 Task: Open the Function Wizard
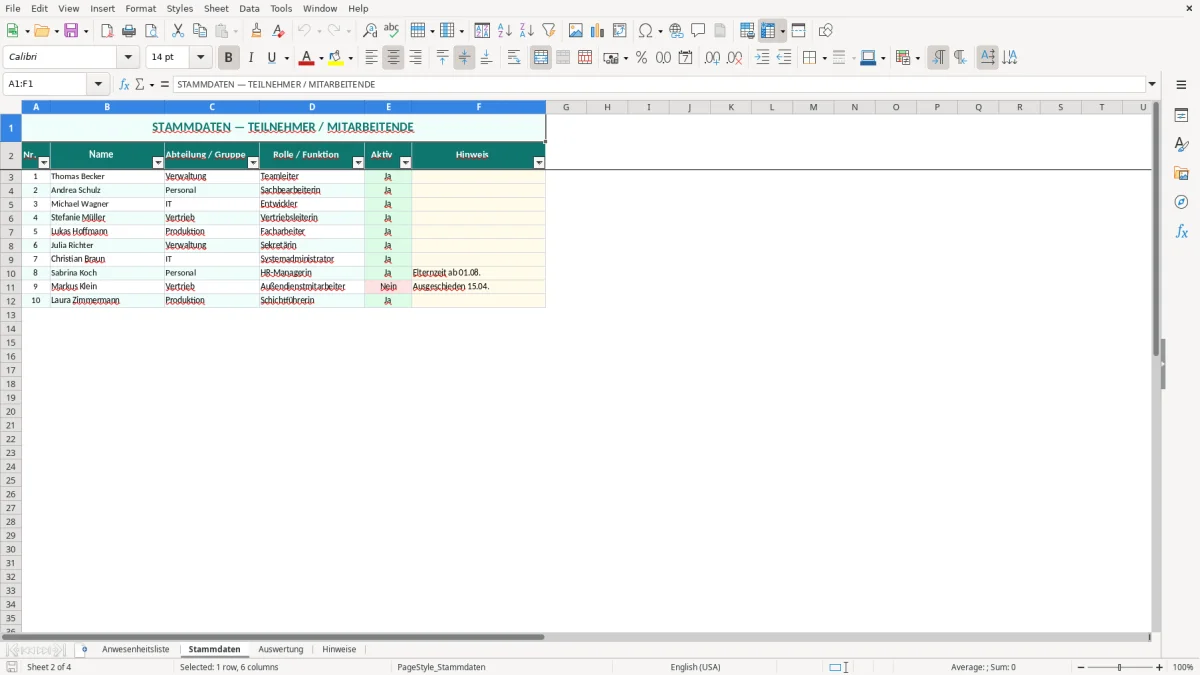124,85
